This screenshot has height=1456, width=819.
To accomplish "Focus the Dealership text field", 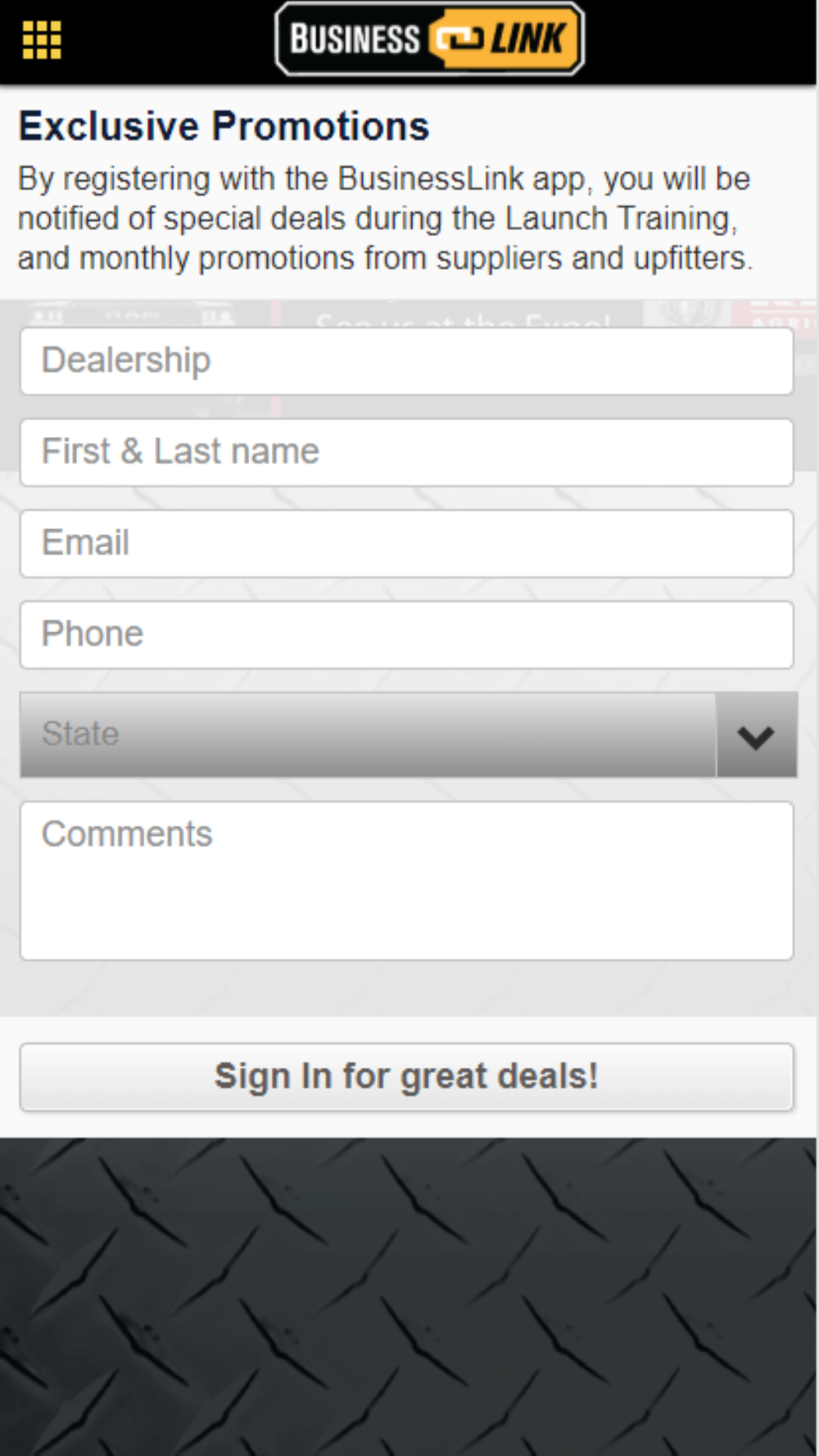I will pos(406,361).
